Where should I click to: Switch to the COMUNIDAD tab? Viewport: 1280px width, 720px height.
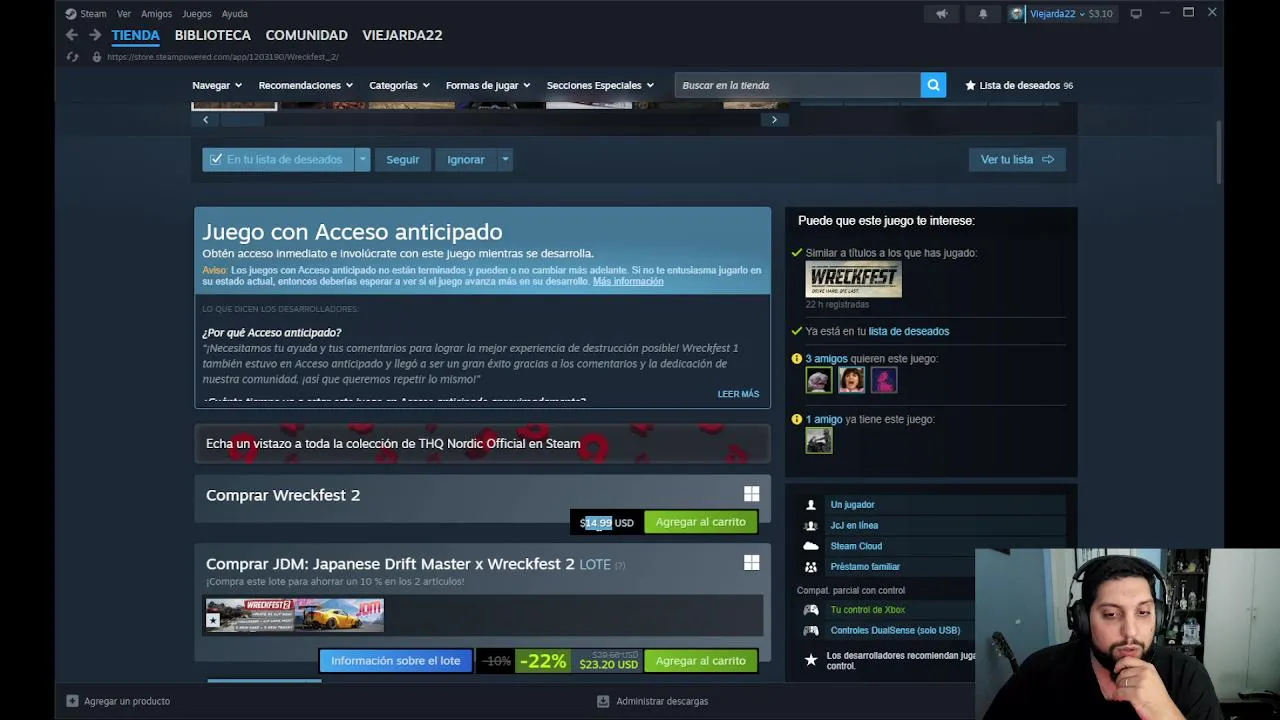tap(306, 35)
